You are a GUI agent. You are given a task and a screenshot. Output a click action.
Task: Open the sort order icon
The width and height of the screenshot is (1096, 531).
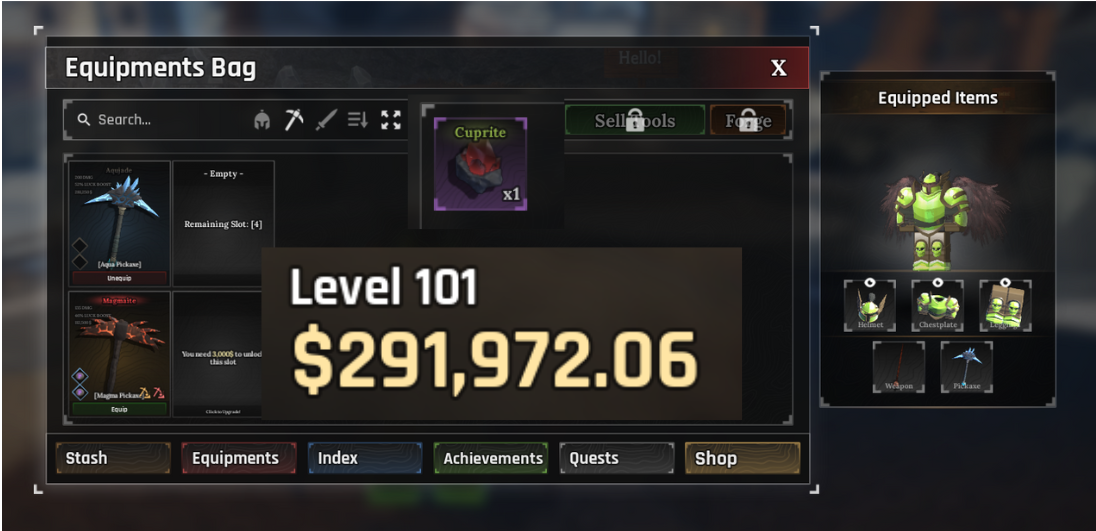point(358,120)
